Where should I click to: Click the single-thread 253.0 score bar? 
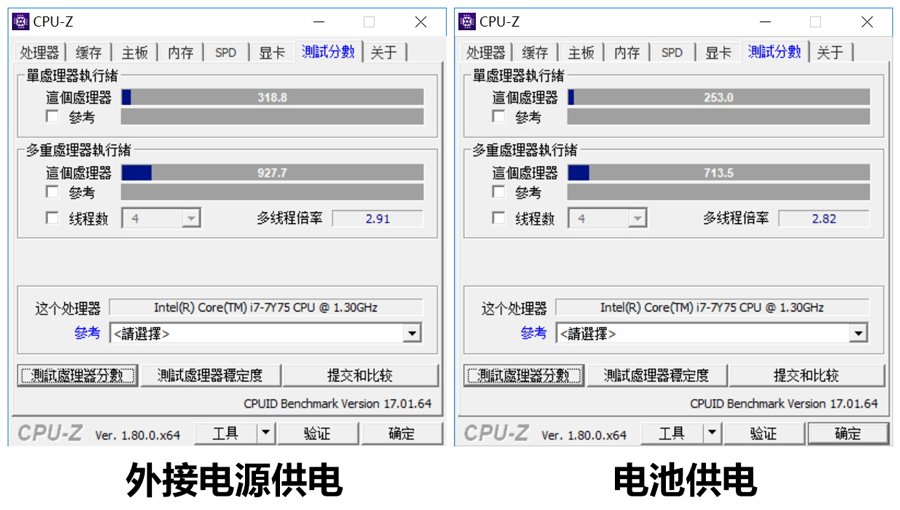pyautogui.click(x=718, y=97)
